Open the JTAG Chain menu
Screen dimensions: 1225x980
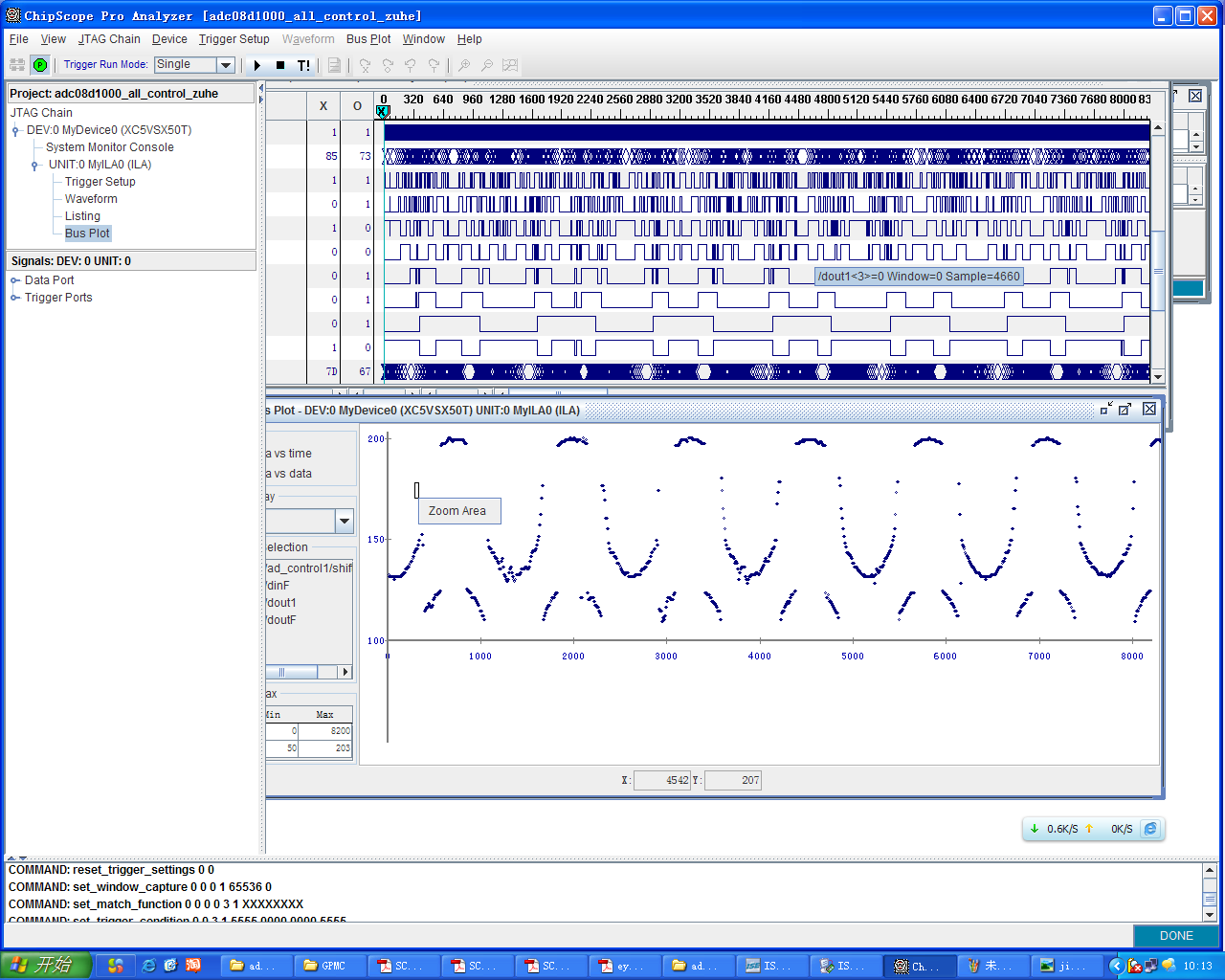click(109, 39)
